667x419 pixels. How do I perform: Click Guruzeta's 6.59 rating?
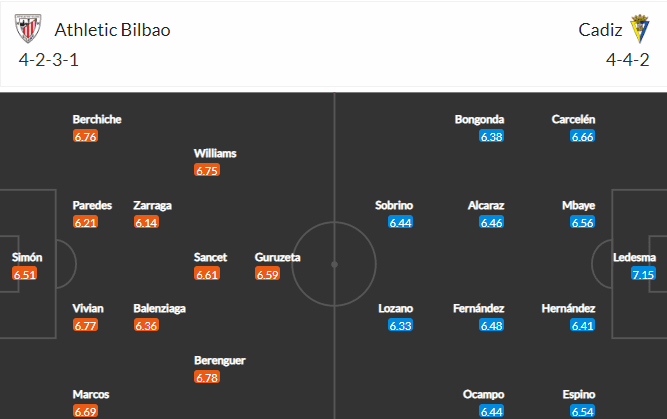coord(268,274)
